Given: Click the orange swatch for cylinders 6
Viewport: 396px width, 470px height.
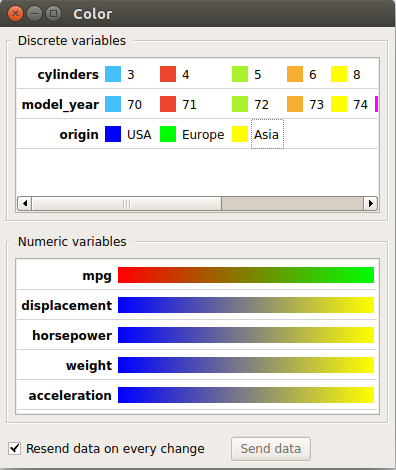Looking at the screenshot, I should [x=295, y=74].
